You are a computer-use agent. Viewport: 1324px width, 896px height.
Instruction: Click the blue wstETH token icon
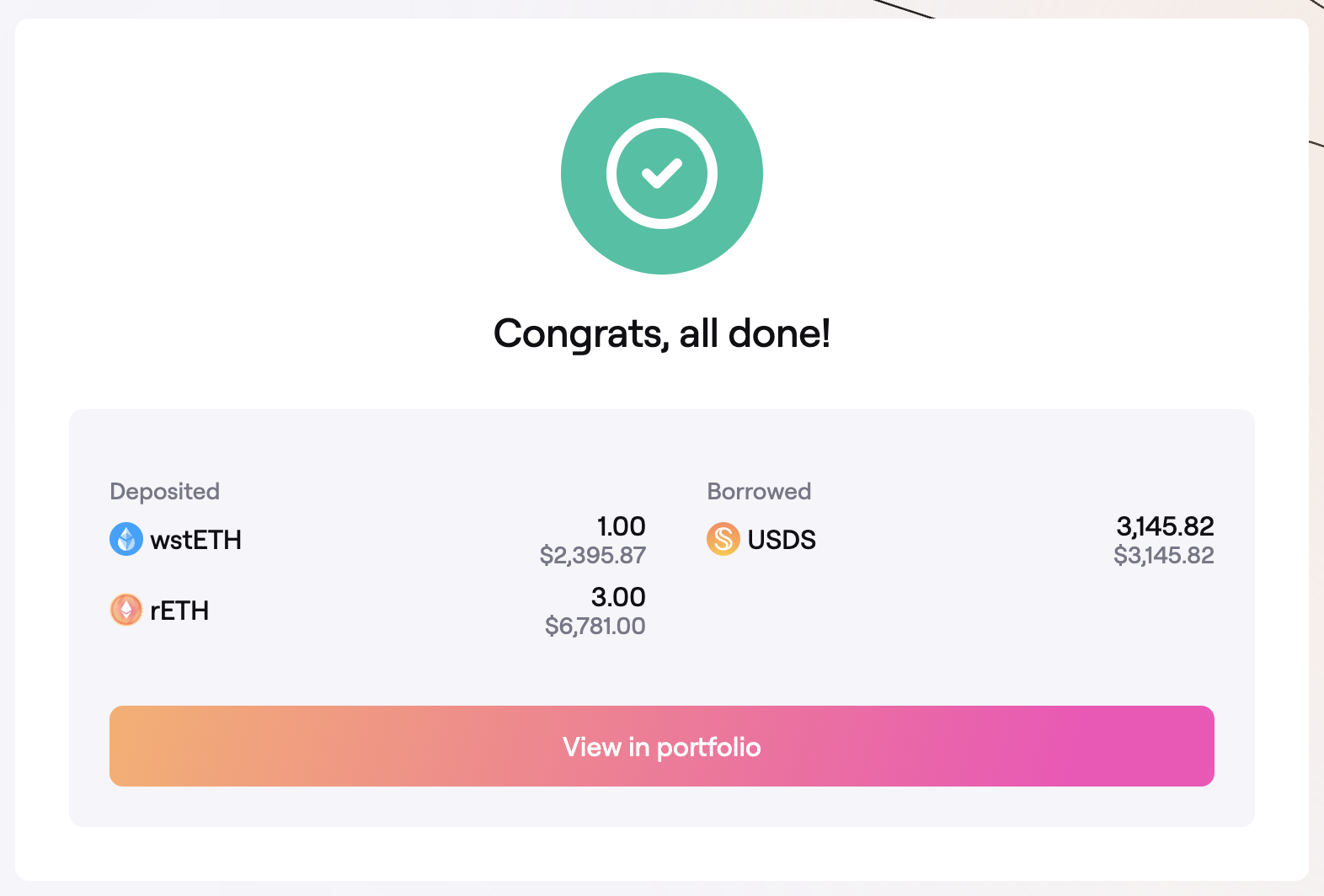pos(126,539)
